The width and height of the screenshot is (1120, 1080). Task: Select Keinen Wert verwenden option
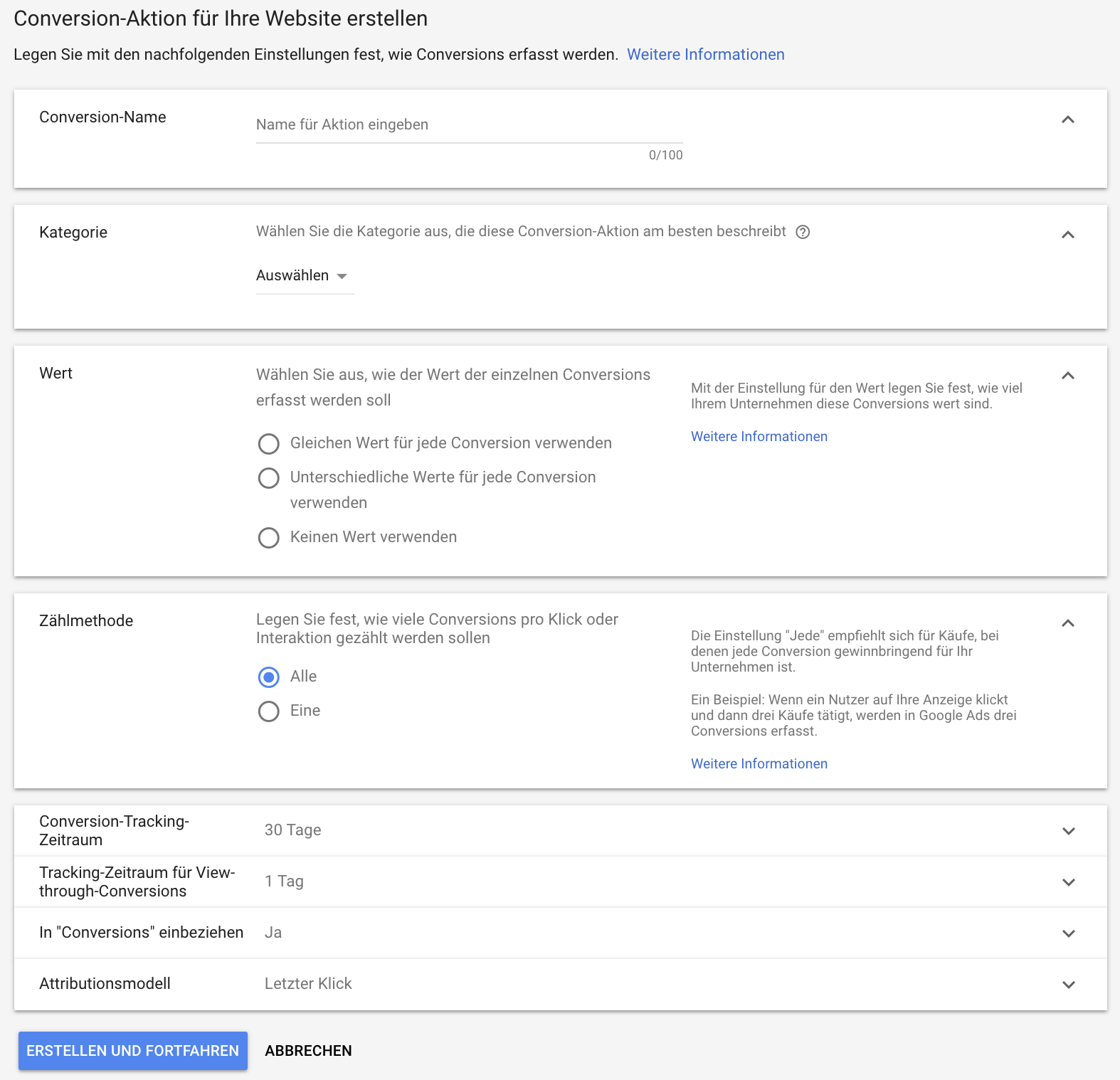268,538
